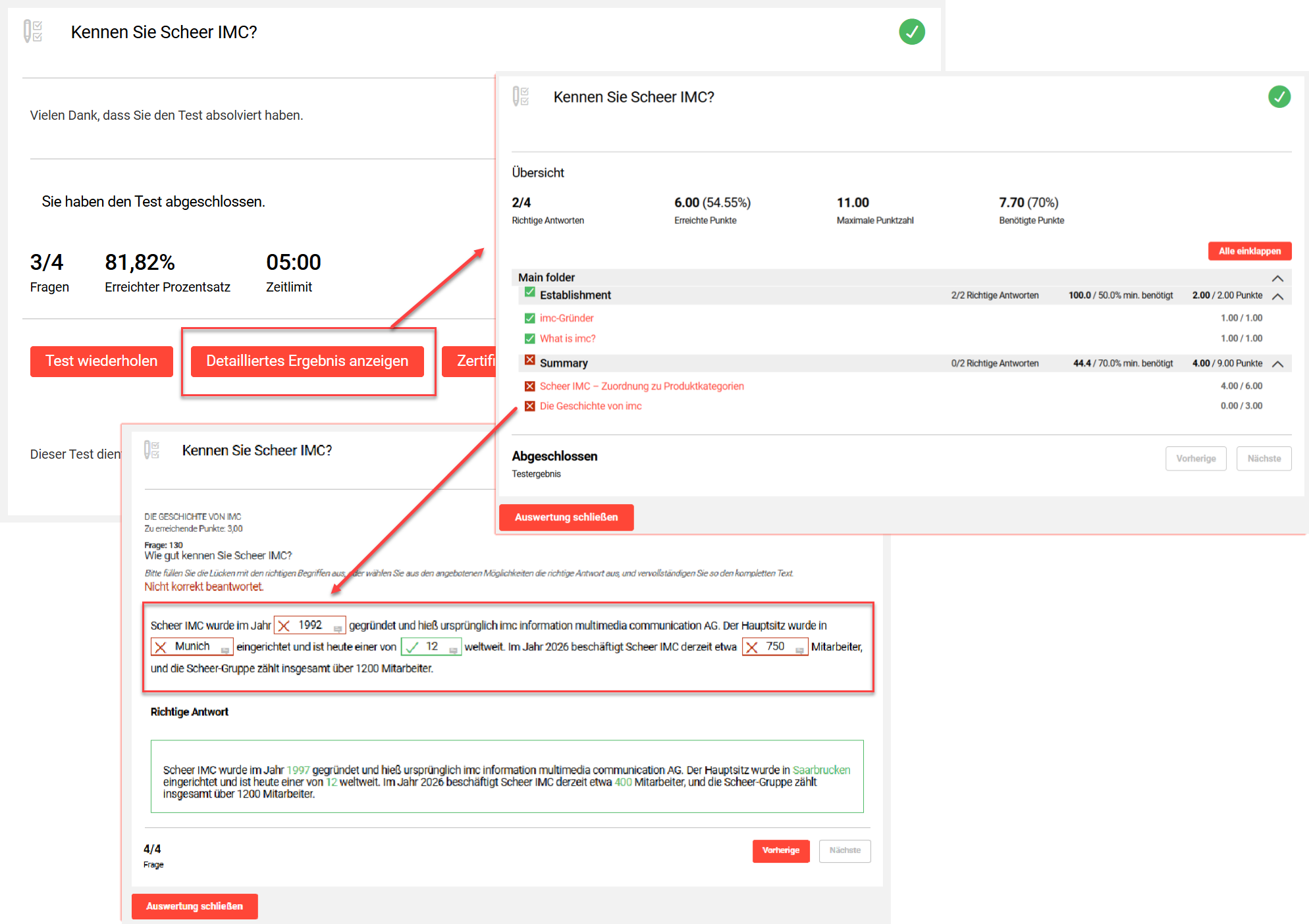The image size is (1309, 924).
Task: Click the green check box beside What is imc?
Action: tap(529, 338)
